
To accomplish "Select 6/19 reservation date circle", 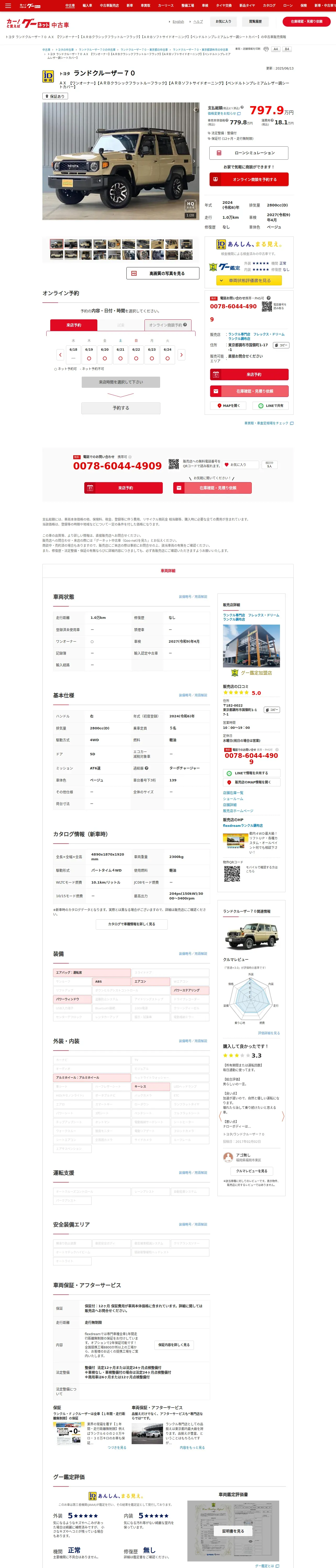I will [89, 359].
